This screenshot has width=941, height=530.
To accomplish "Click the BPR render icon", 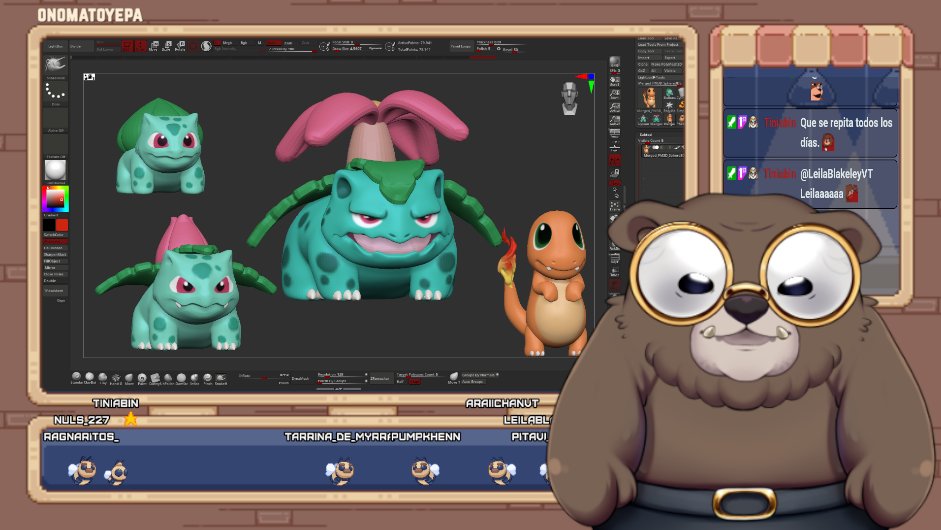I will 615,62.
